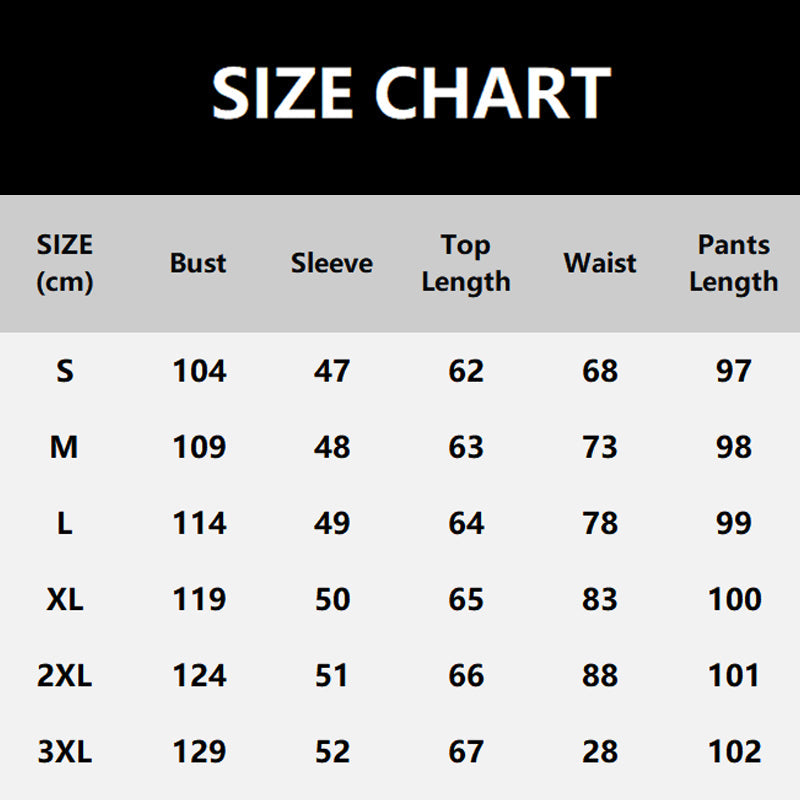Click the Waist column header

[x=600, y=263]
